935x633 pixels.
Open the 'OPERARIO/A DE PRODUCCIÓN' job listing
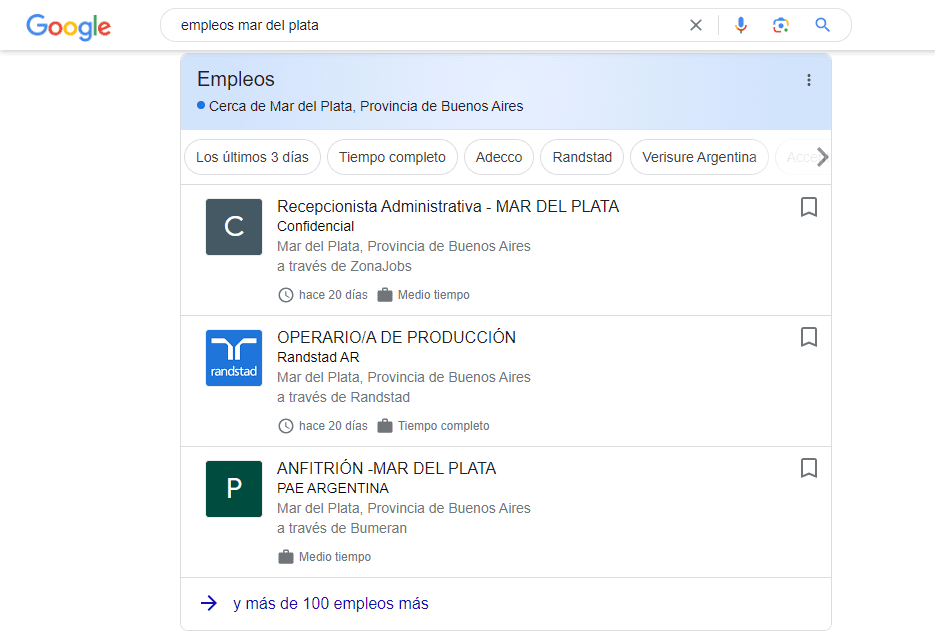point(397,337)
